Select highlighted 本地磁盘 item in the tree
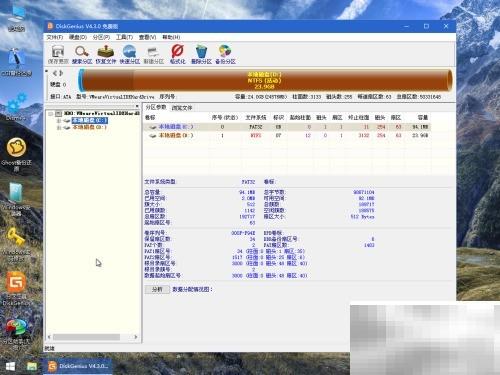The width and height of the screenshot is (500, 375). (x=89, y=120)
